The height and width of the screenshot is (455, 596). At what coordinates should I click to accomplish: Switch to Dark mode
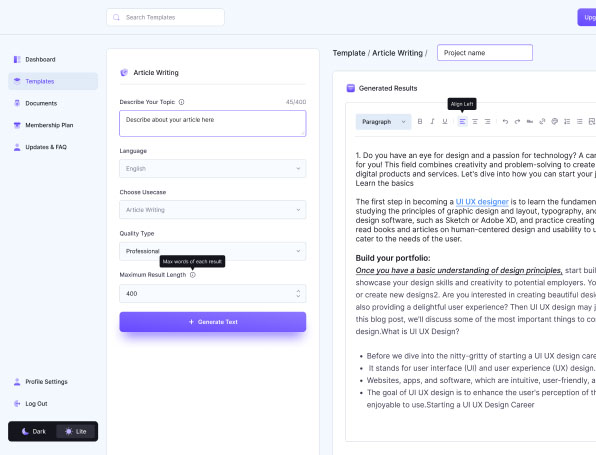point(33,431)
